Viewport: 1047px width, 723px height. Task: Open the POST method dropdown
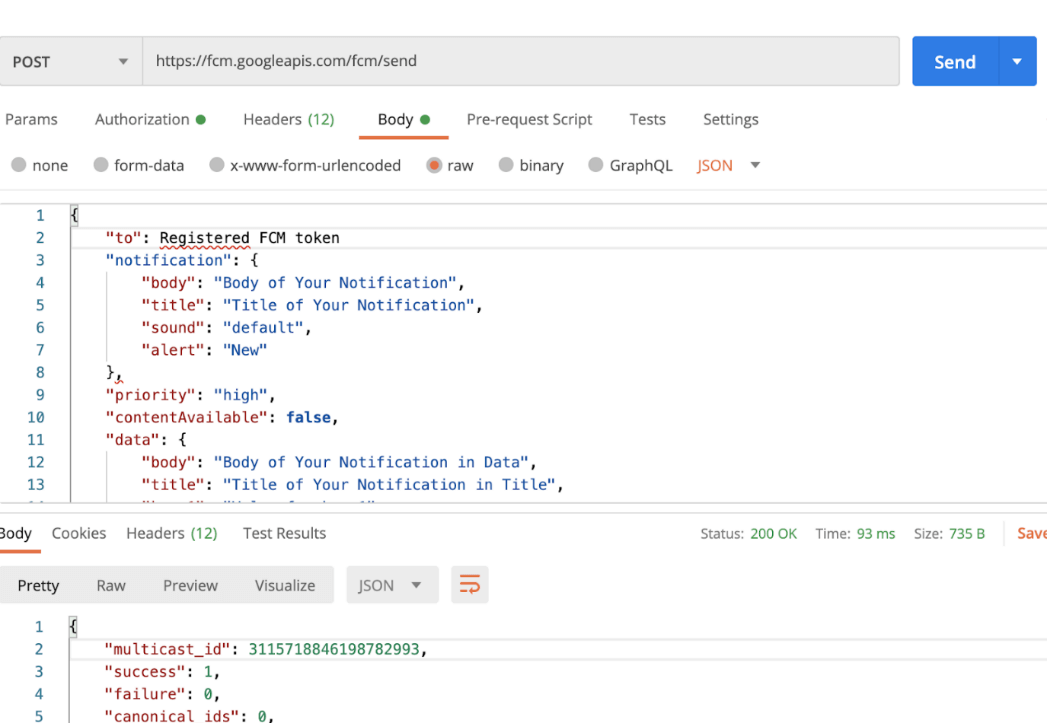click(70, 62)
